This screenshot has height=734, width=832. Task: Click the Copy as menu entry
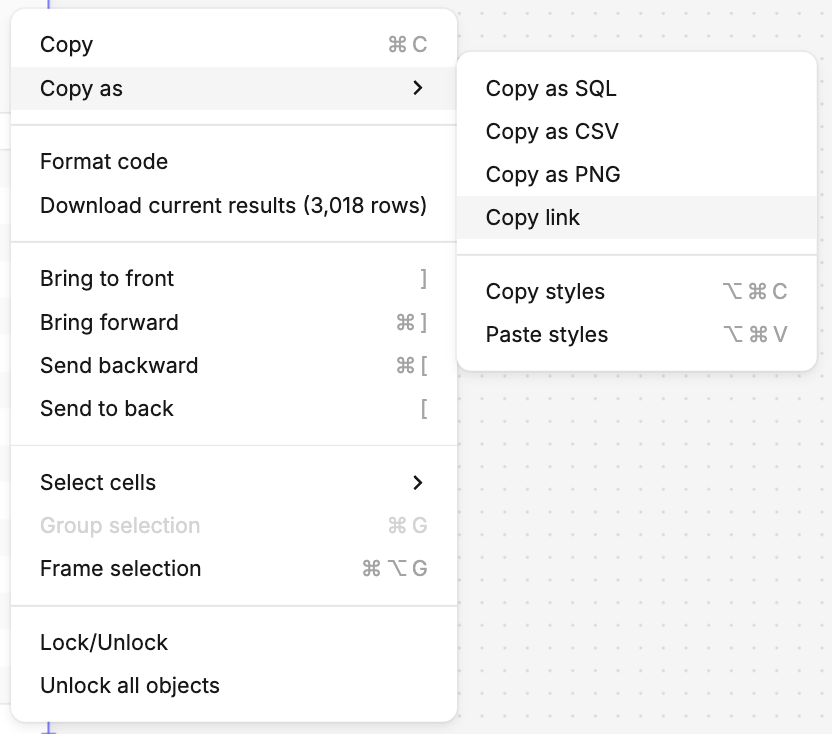point(82,89)
